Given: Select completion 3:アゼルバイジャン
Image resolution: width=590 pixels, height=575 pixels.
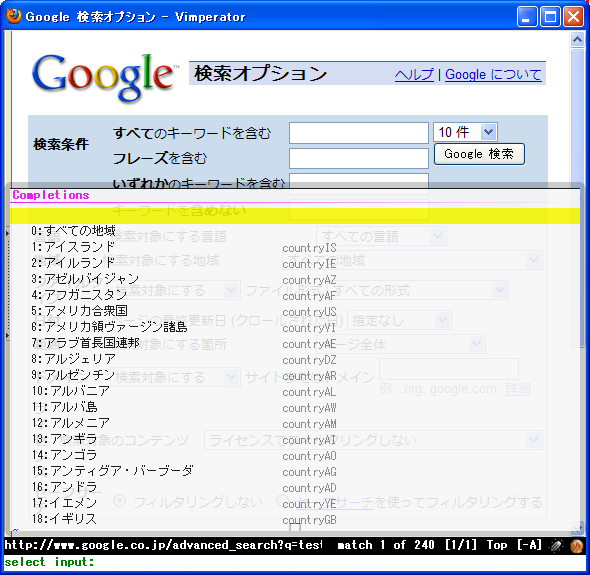Looking at the screenshot, I should (x=85, y=279).
